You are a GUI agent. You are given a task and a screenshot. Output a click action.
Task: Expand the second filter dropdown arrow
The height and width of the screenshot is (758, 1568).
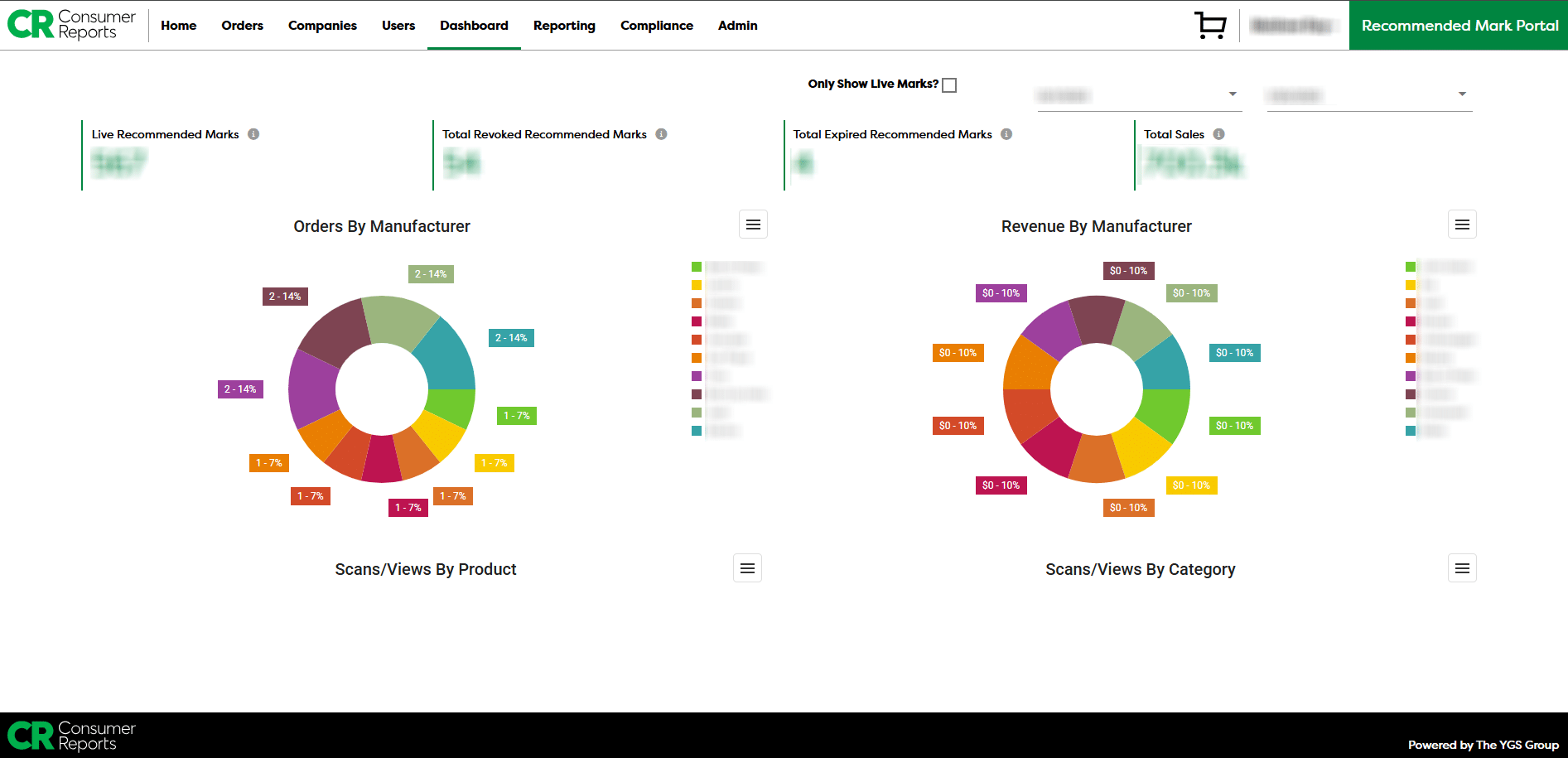point(1462,94)
